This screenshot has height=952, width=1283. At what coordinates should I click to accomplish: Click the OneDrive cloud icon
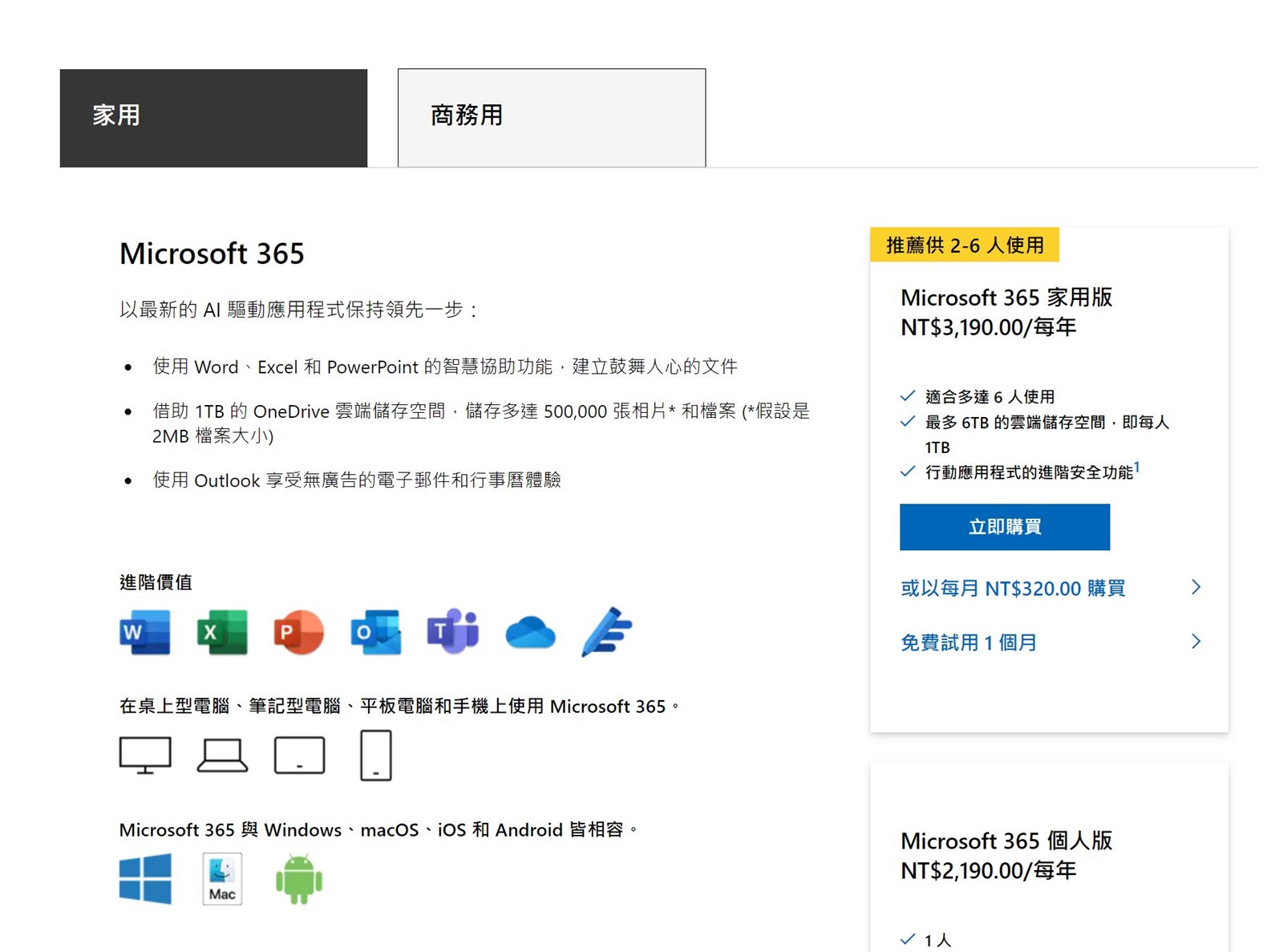point(530,633)
